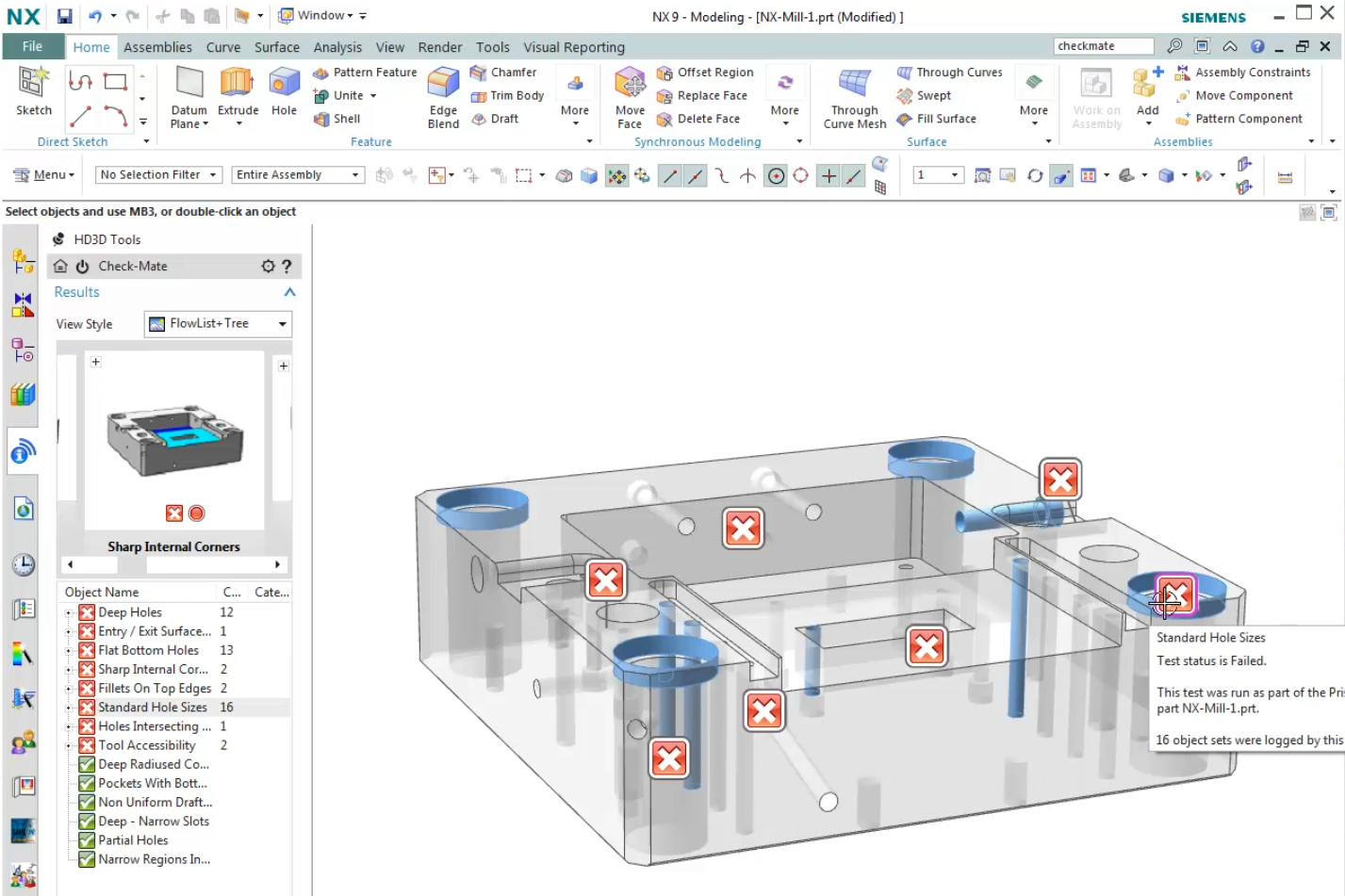Click the Check-Mate help question mark
Image resolution: width=1345 pixels, height=896 pixels.
(x=287, y=267)
